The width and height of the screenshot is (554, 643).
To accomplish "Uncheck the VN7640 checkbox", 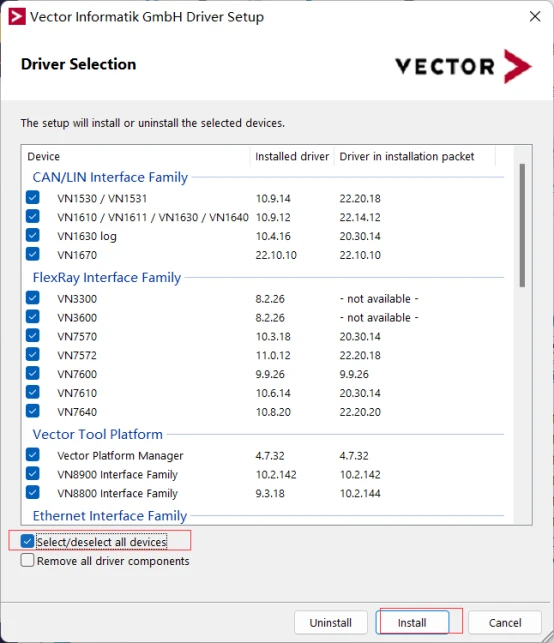I will 33,411.
